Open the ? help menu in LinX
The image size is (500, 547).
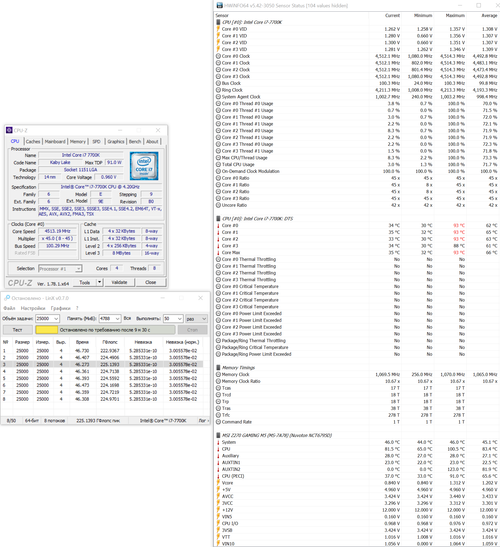[77, 308]
